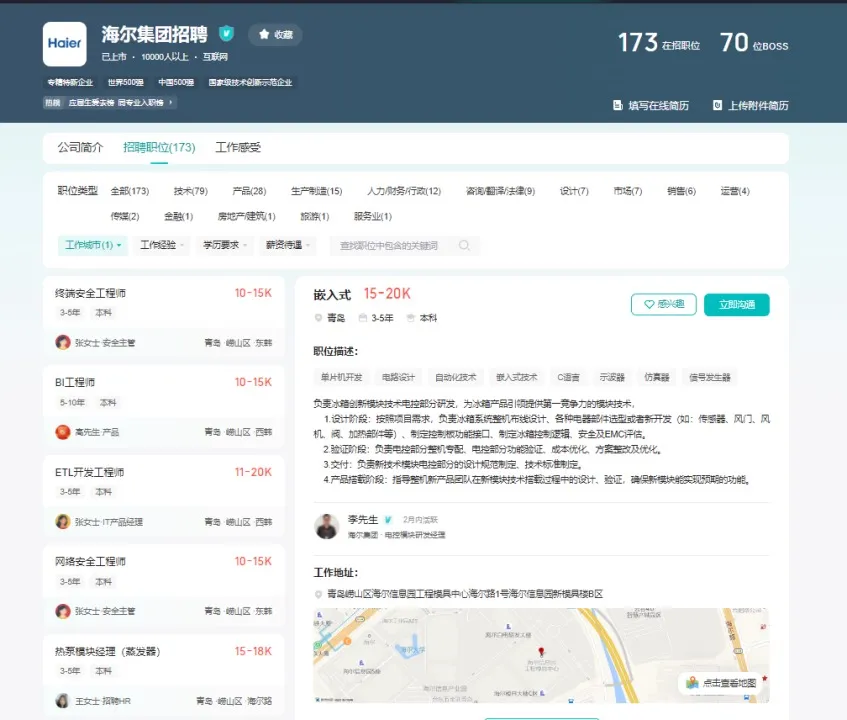
Task: Click the search magnifier icon
Action: click(x=464, y=245)
